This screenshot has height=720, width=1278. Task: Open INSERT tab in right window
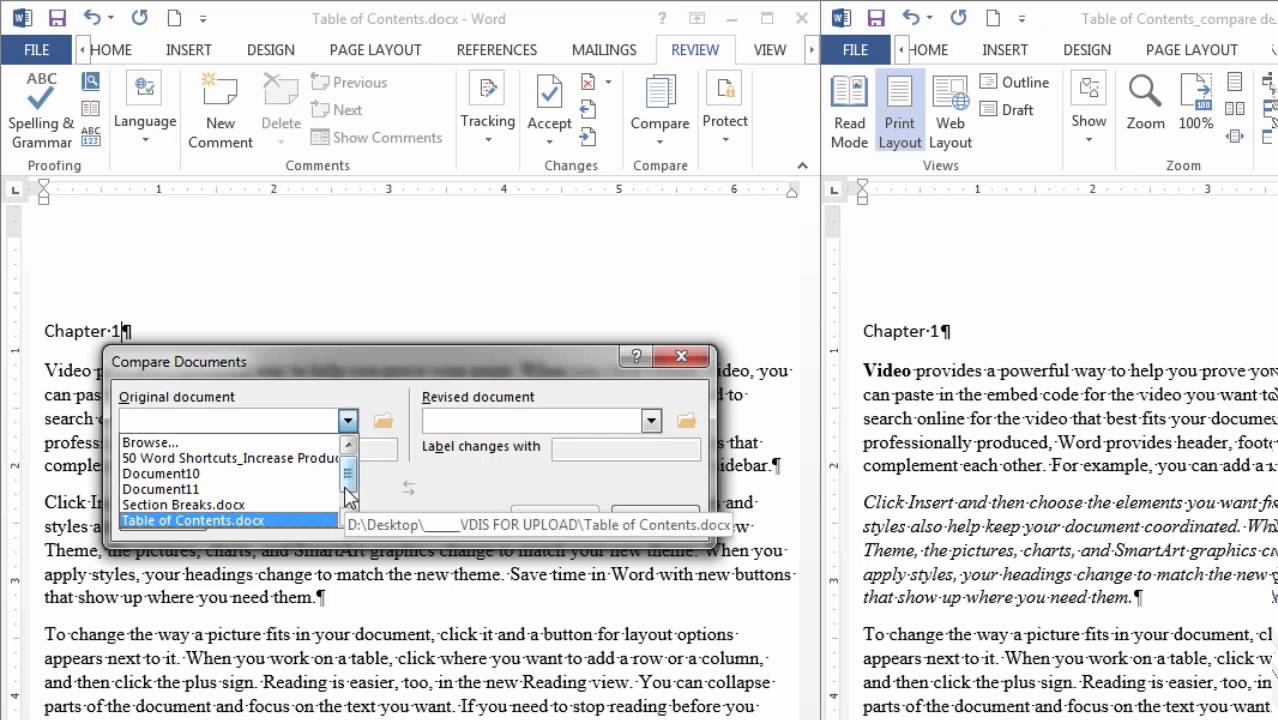(1005, 50)
